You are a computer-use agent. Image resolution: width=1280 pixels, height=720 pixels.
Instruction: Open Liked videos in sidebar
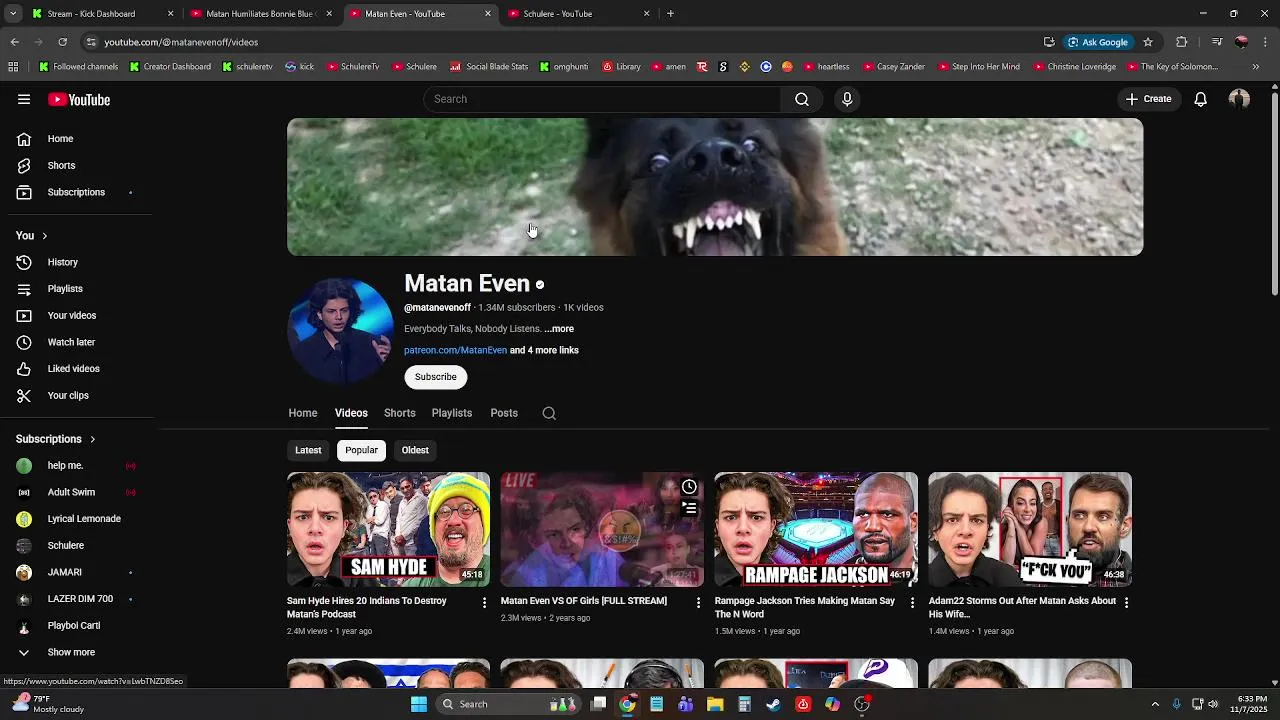pyautogui.click(x=76, y=369)
